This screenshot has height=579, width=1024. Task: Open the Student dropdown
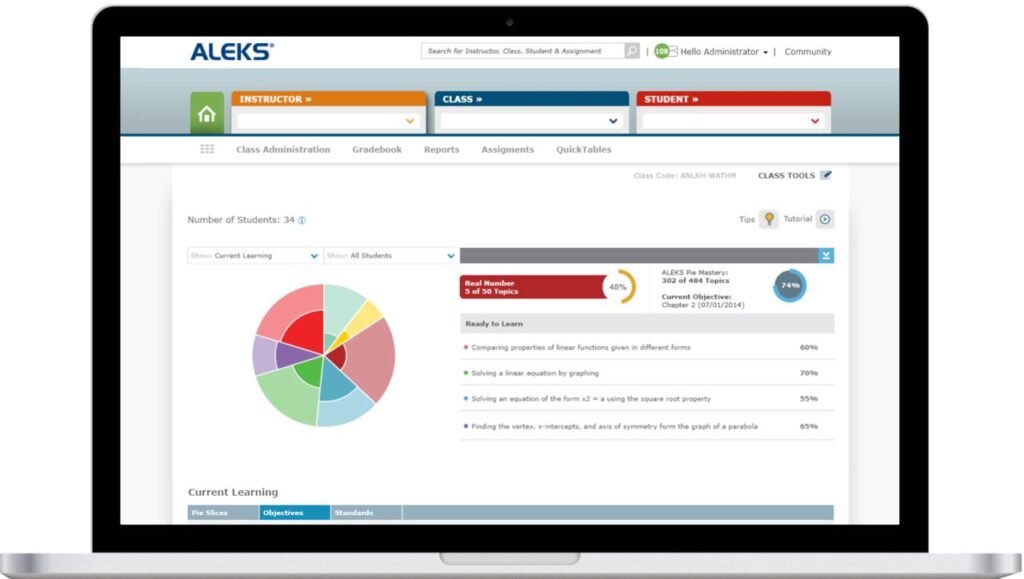coord(733,121)
